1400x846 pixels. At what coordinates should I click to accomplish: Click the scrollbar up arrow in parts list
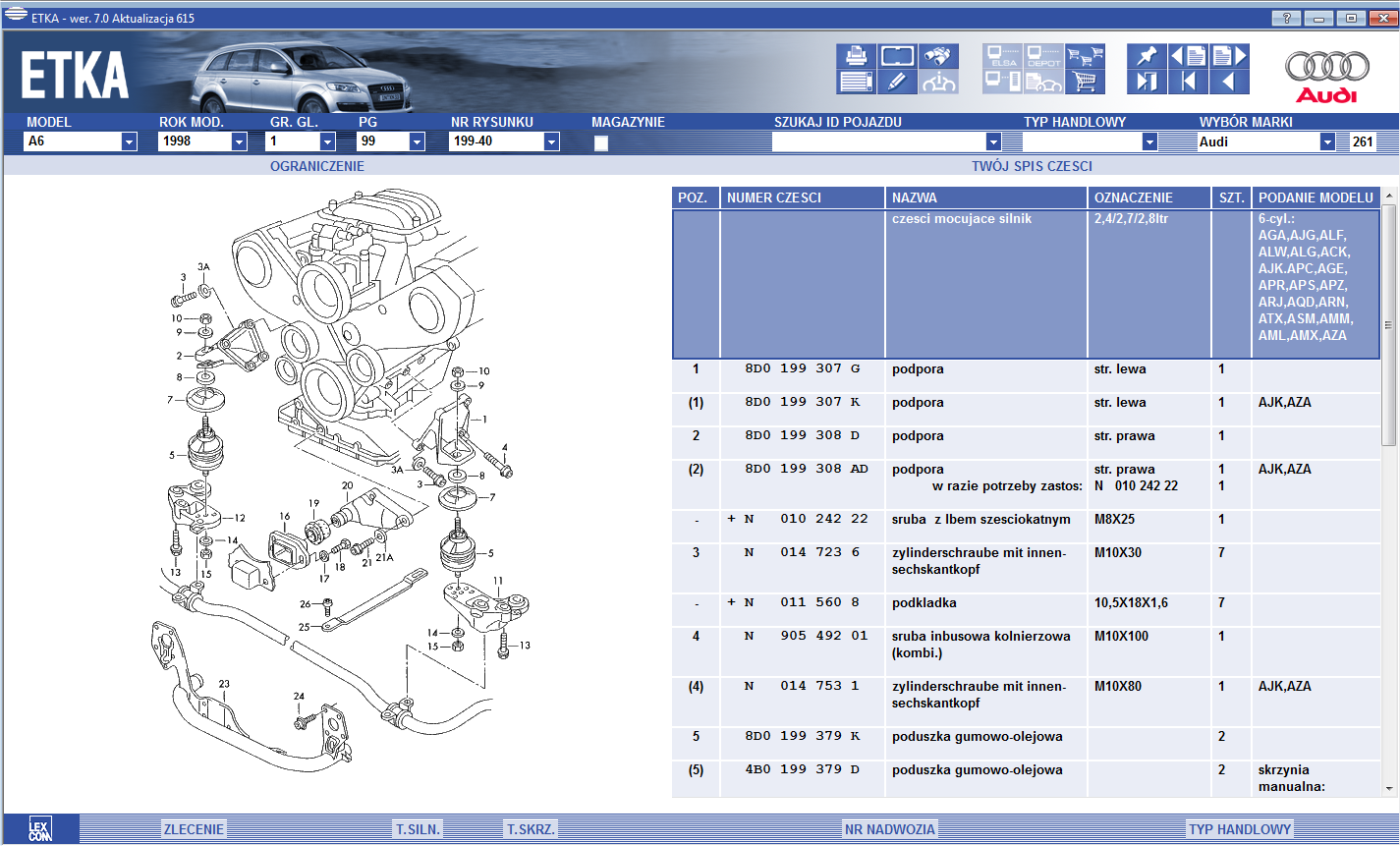point(1389,196)
